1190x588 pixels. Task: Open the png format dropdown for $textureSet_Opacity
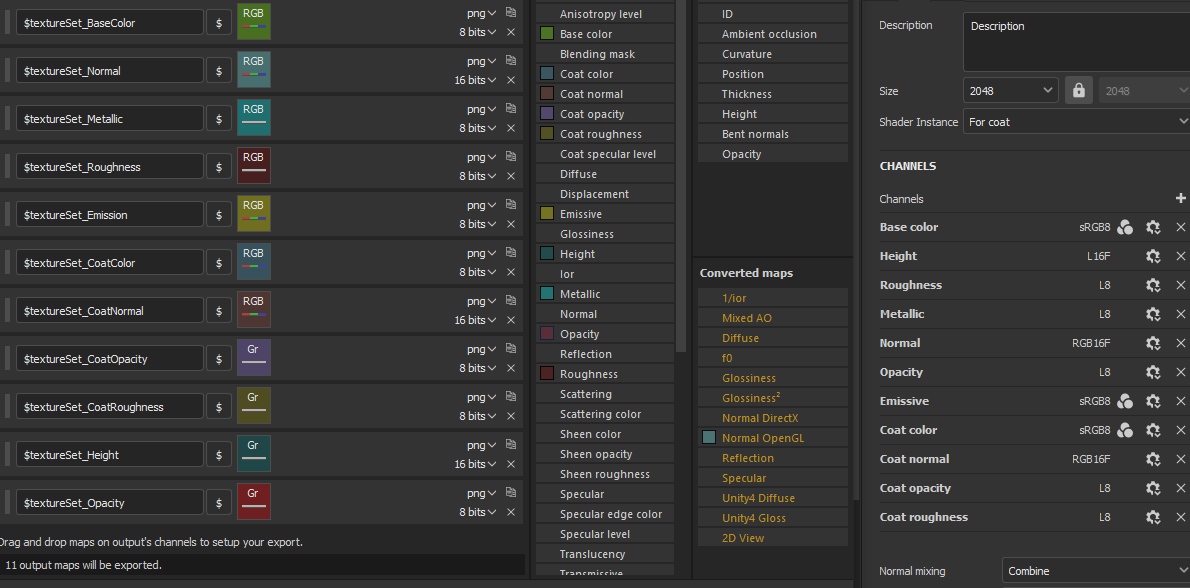click(482, 492)
